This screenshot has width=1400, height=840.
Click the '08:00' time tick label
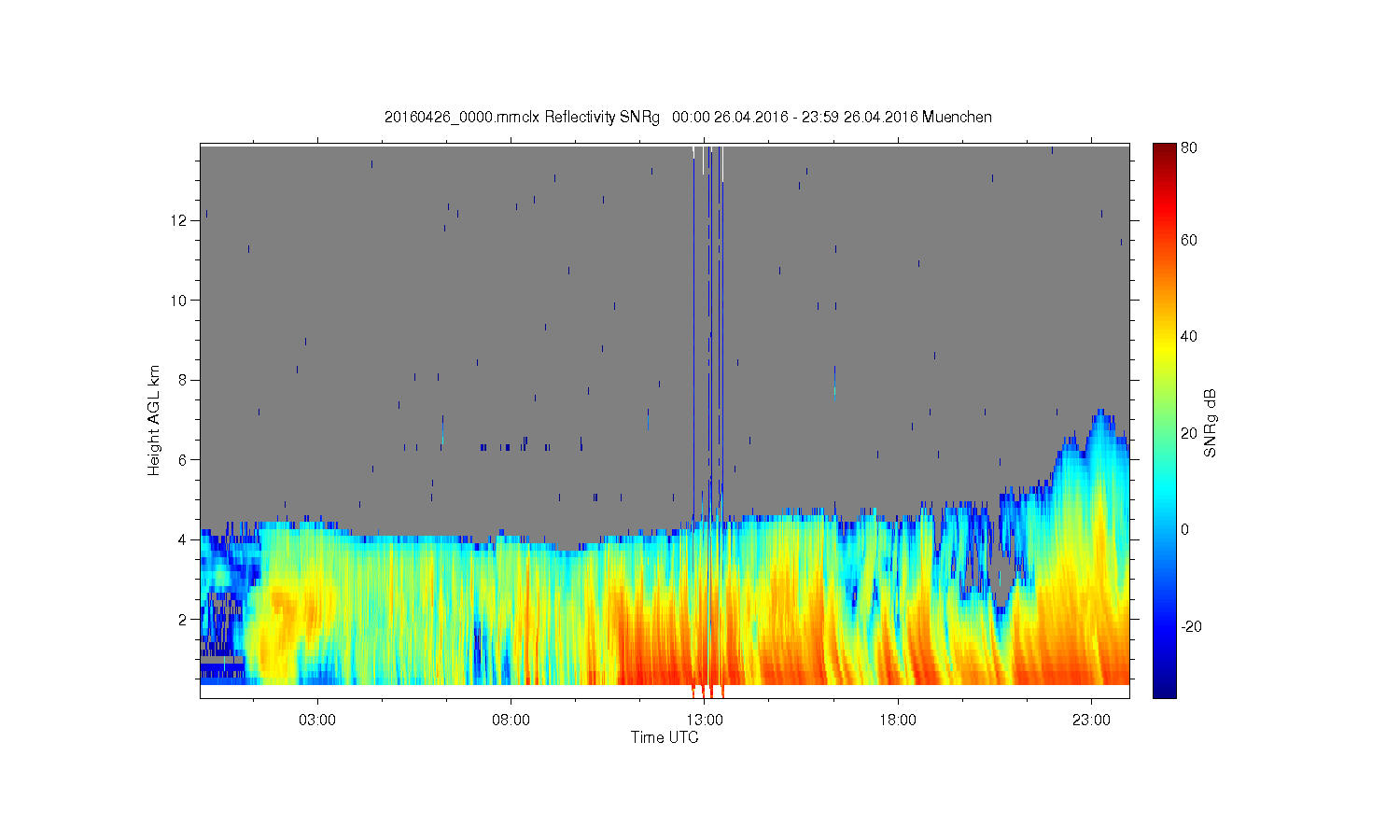[x=511, y=721]
